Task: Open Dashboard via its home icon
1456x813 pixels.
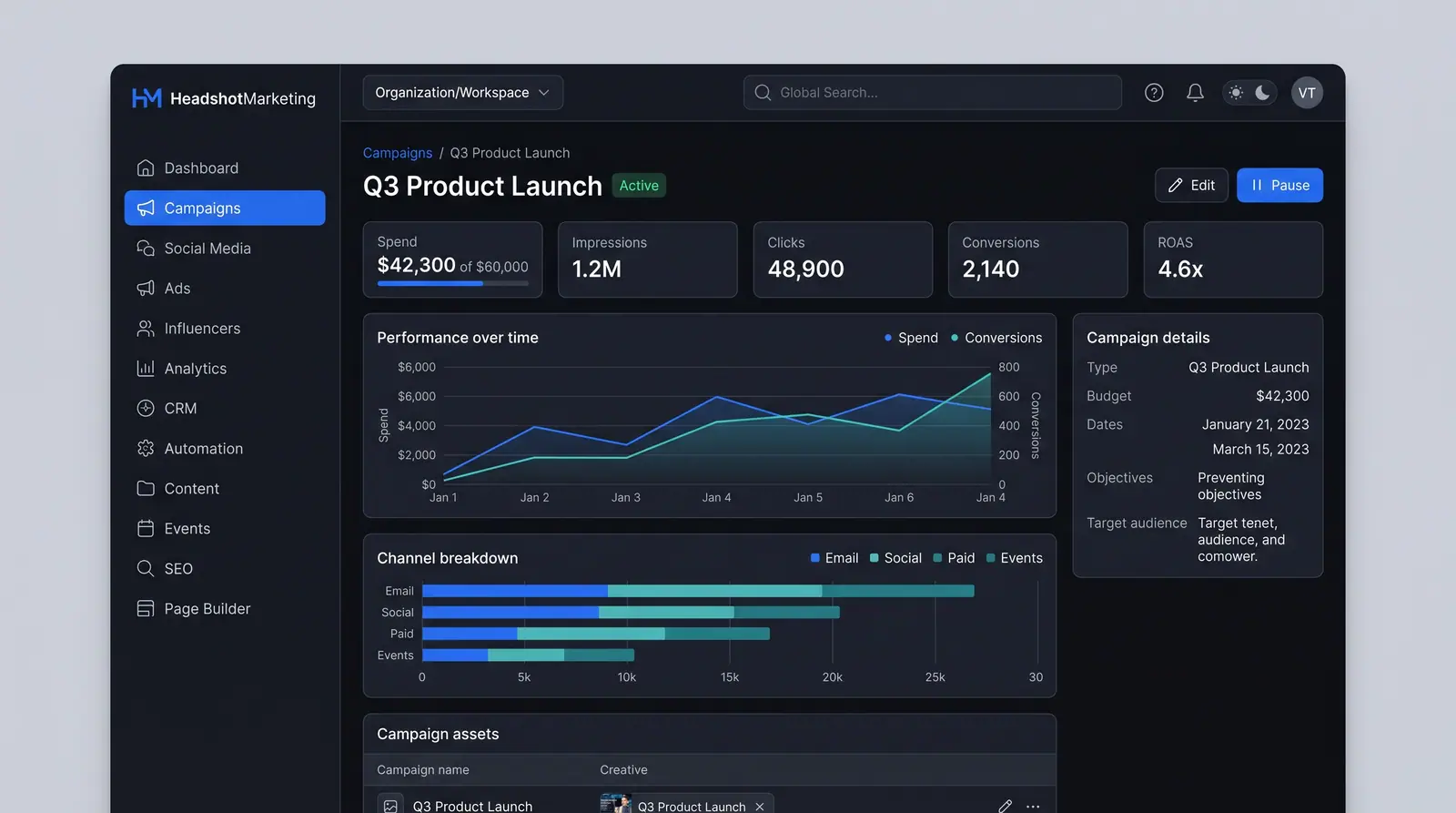Action: point(146,168)
